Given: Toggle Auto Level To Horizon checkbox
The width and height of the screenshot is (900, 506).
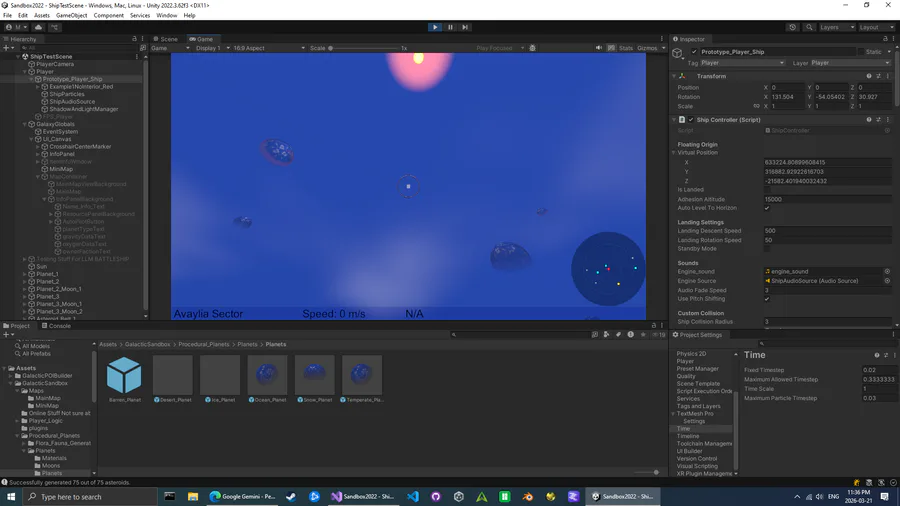Looking at the screenshot, I should 767,208.
